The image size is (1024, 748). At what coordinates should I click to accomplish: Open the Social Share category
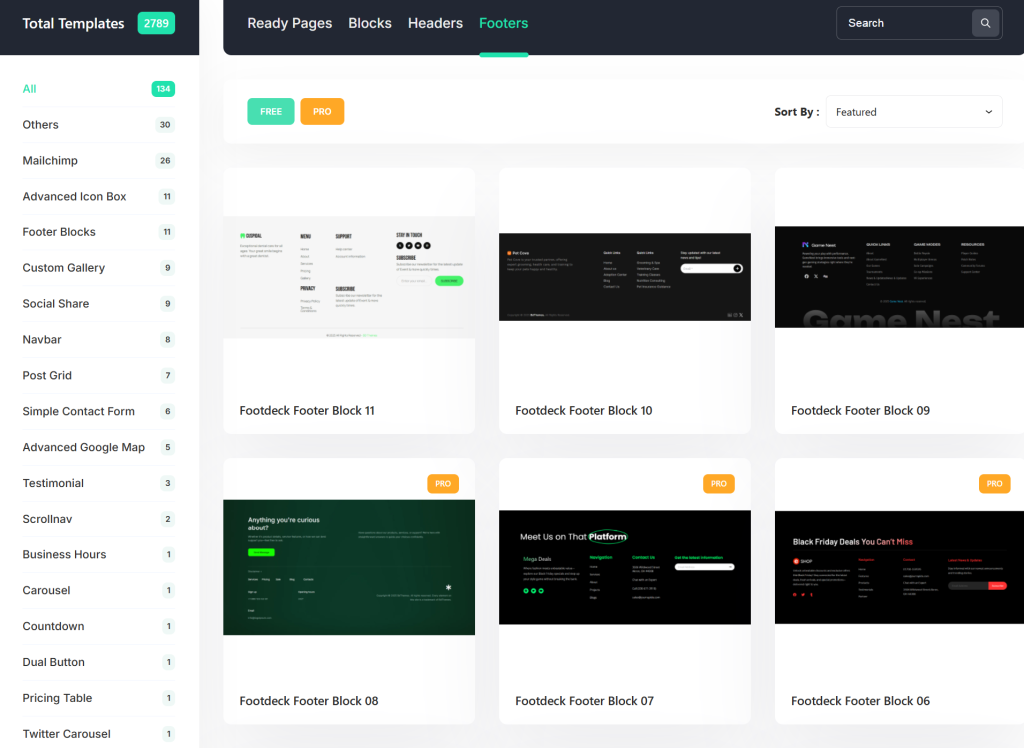point(98,304)
